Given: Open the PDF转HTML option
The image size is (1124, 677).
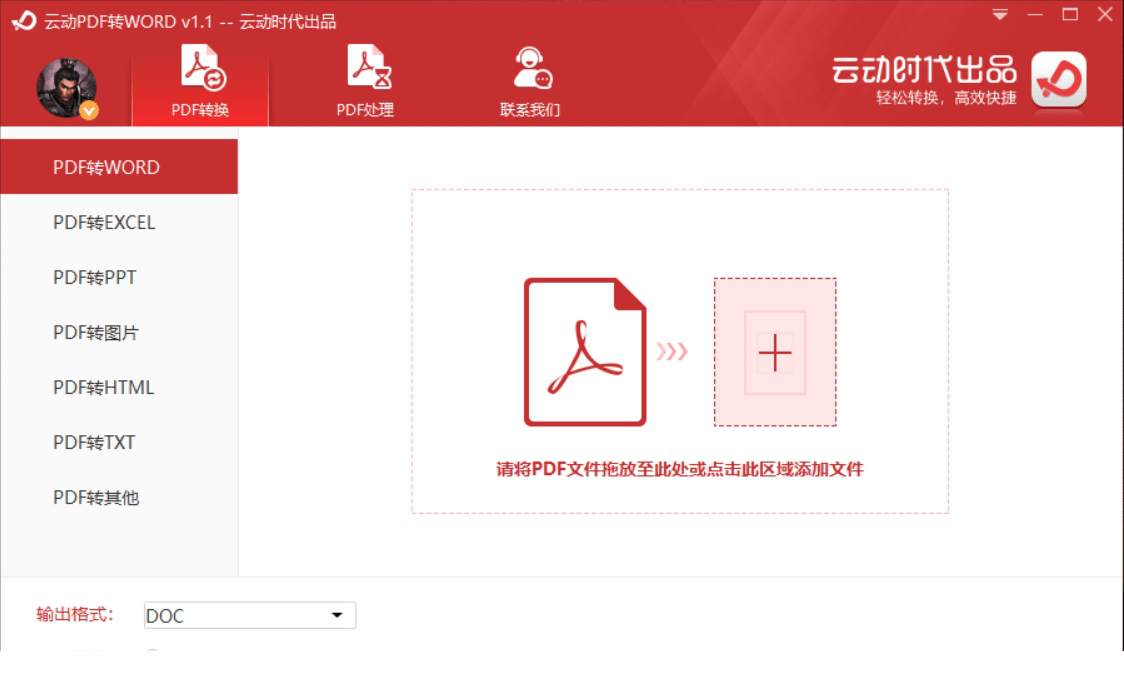Looking at the screenshot, I should 103,387.
